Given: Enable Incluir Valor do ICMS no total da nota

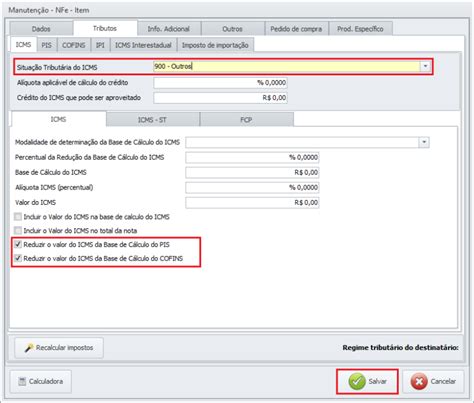Looking at the screenshot, I should tap(18, 230).
